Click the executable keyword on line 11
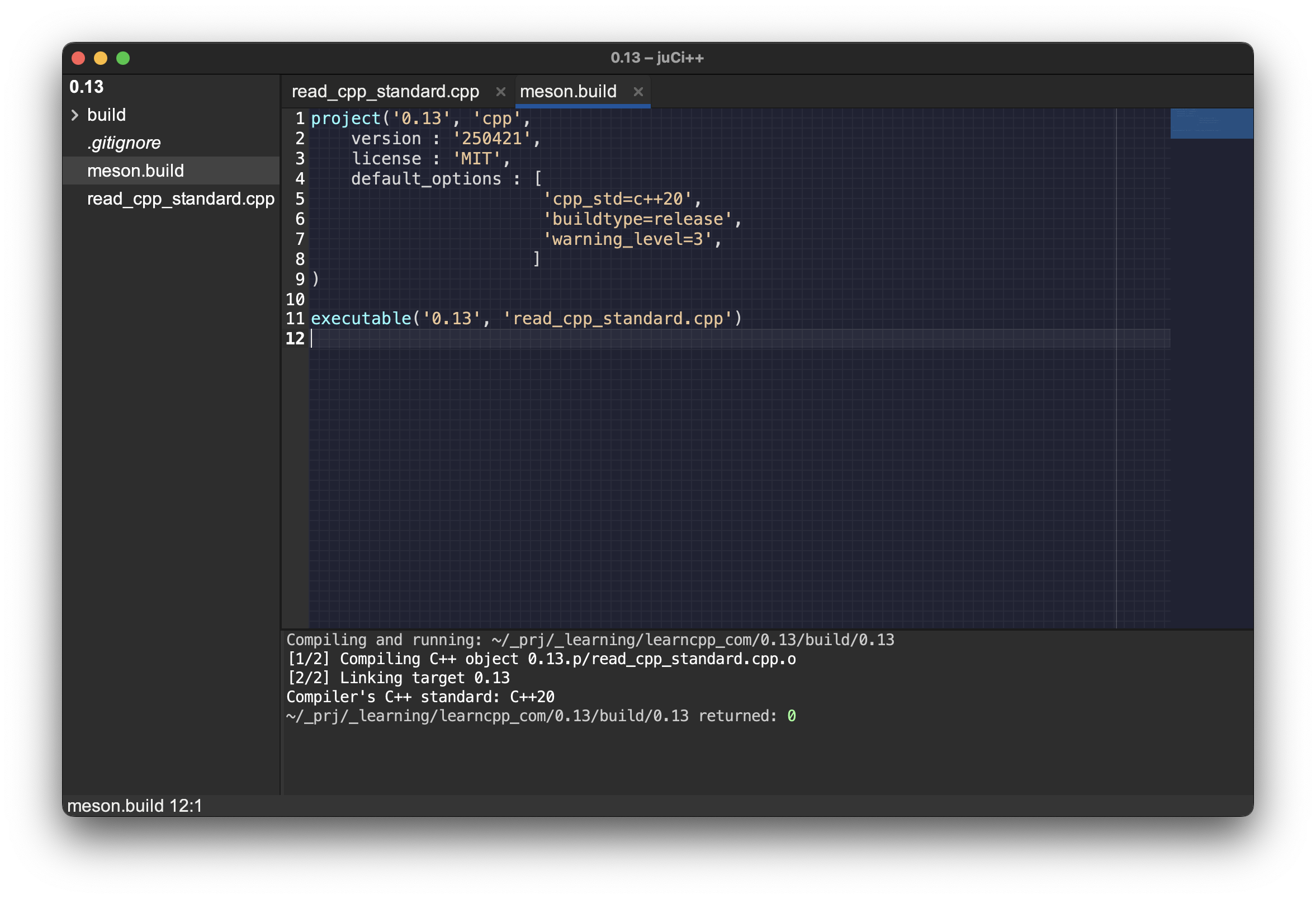Image resolution: width=1316 pixels, height=899 pixels. pyautogui.click(x=361, y=318)
